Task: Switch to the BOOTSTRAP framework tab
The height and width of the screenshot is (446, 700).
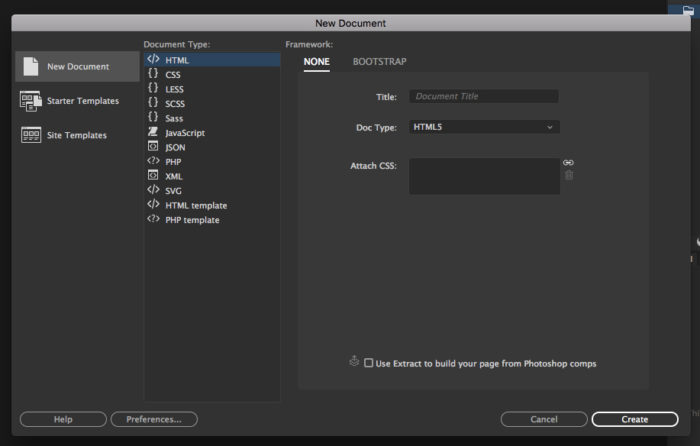Action: (x=379, y=62)
